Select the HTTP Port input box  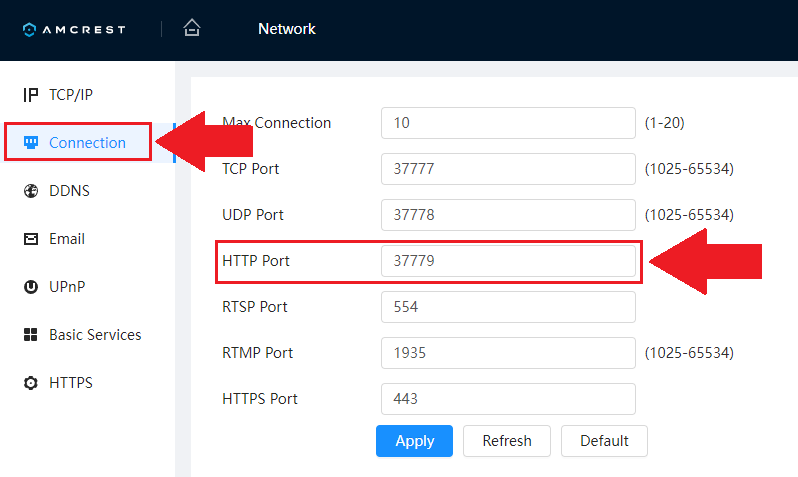pos(508,261)
